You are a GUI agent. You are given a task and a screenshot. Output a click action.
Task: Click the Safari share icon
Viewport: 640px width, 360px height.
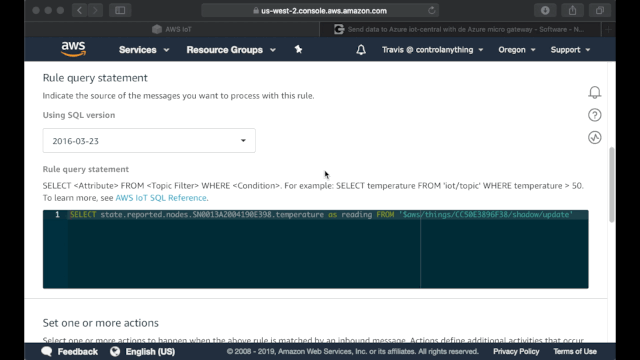coord(573,11)
